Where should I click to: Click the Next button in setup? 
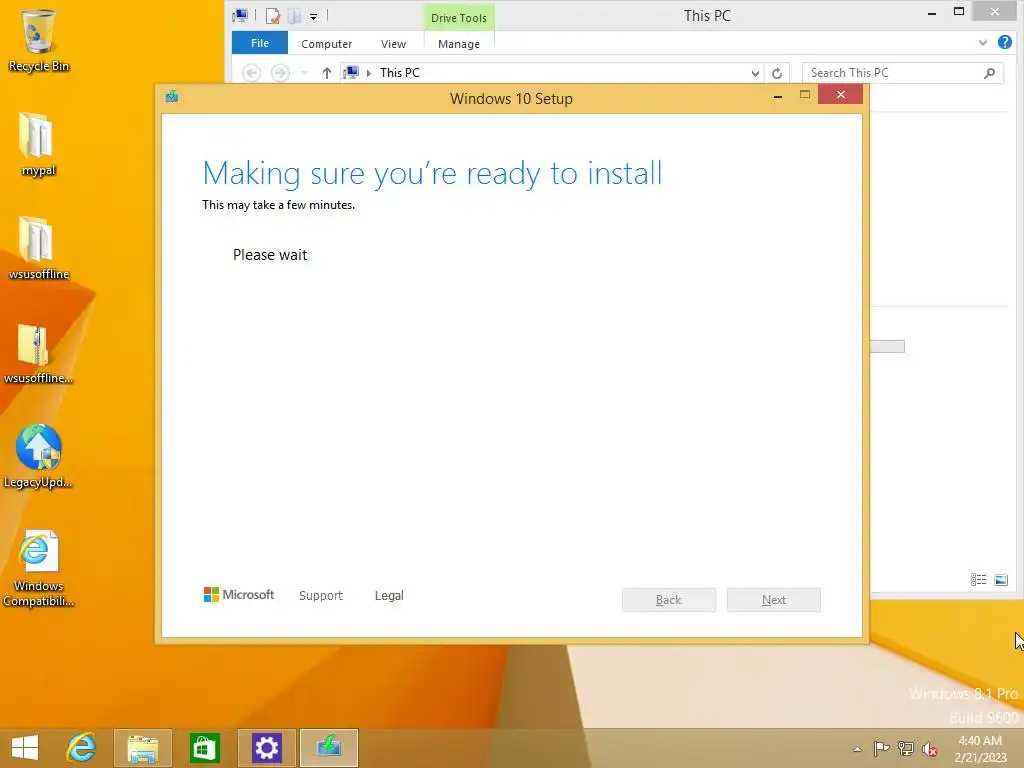point(774,600)
